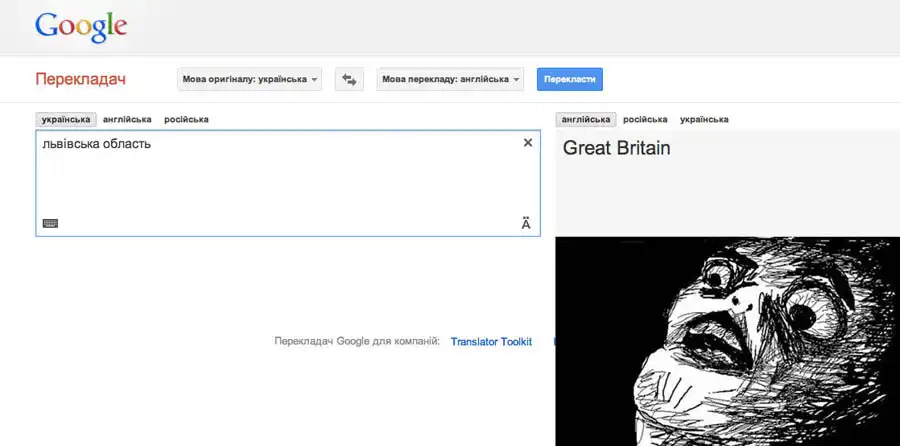Switch source language tab to англійська
Image resolution: width=900 pixels, height=446 pixels.
[x=127, y=119]
